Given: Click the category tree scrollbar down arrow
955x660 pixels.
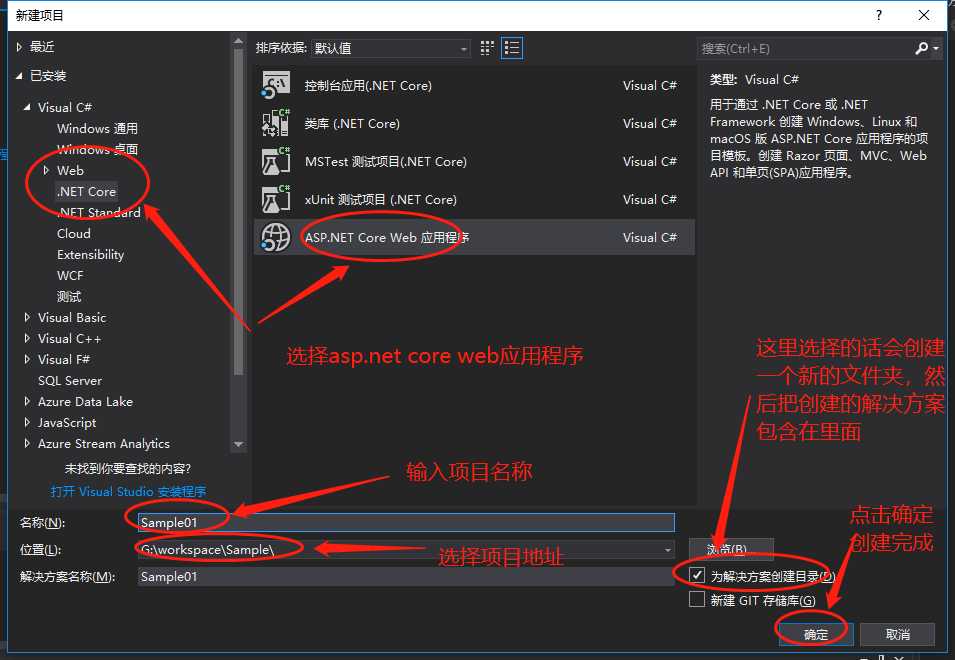Looking at the screenshot, I should 238,444.
